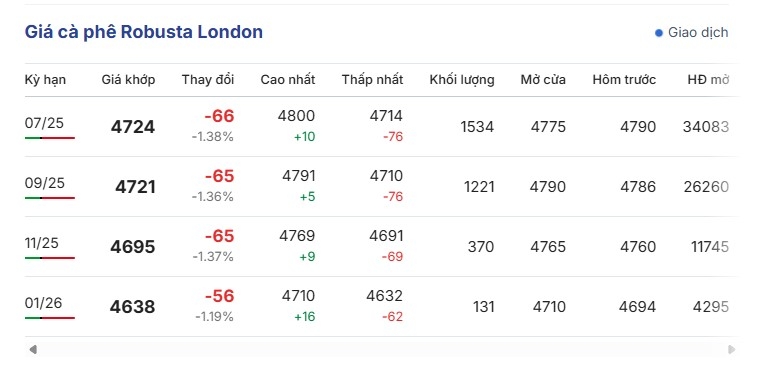Viewport: 758px width, 379px height.
Task: Open the 09/25 contract term
Action: 44,183
